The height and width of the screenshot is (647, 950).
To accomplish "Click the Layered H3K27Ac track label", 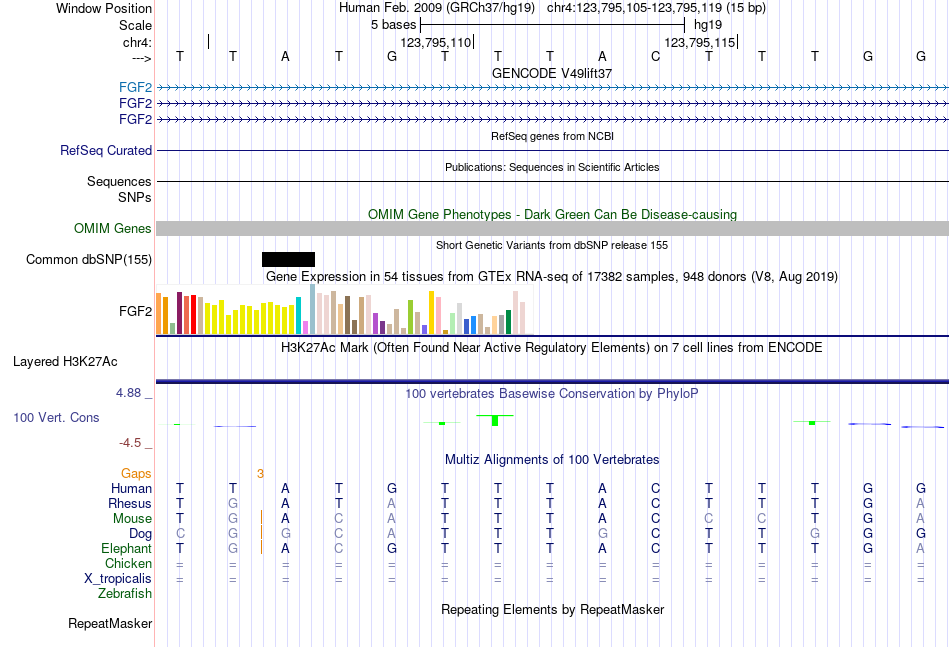I will click(65, 362).
